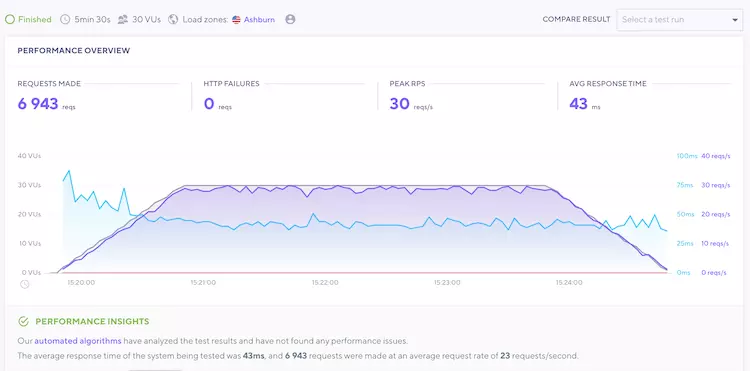Click the PEAK RPS label
This screenshot has width=750, height=371.
(x=407, y=84)
